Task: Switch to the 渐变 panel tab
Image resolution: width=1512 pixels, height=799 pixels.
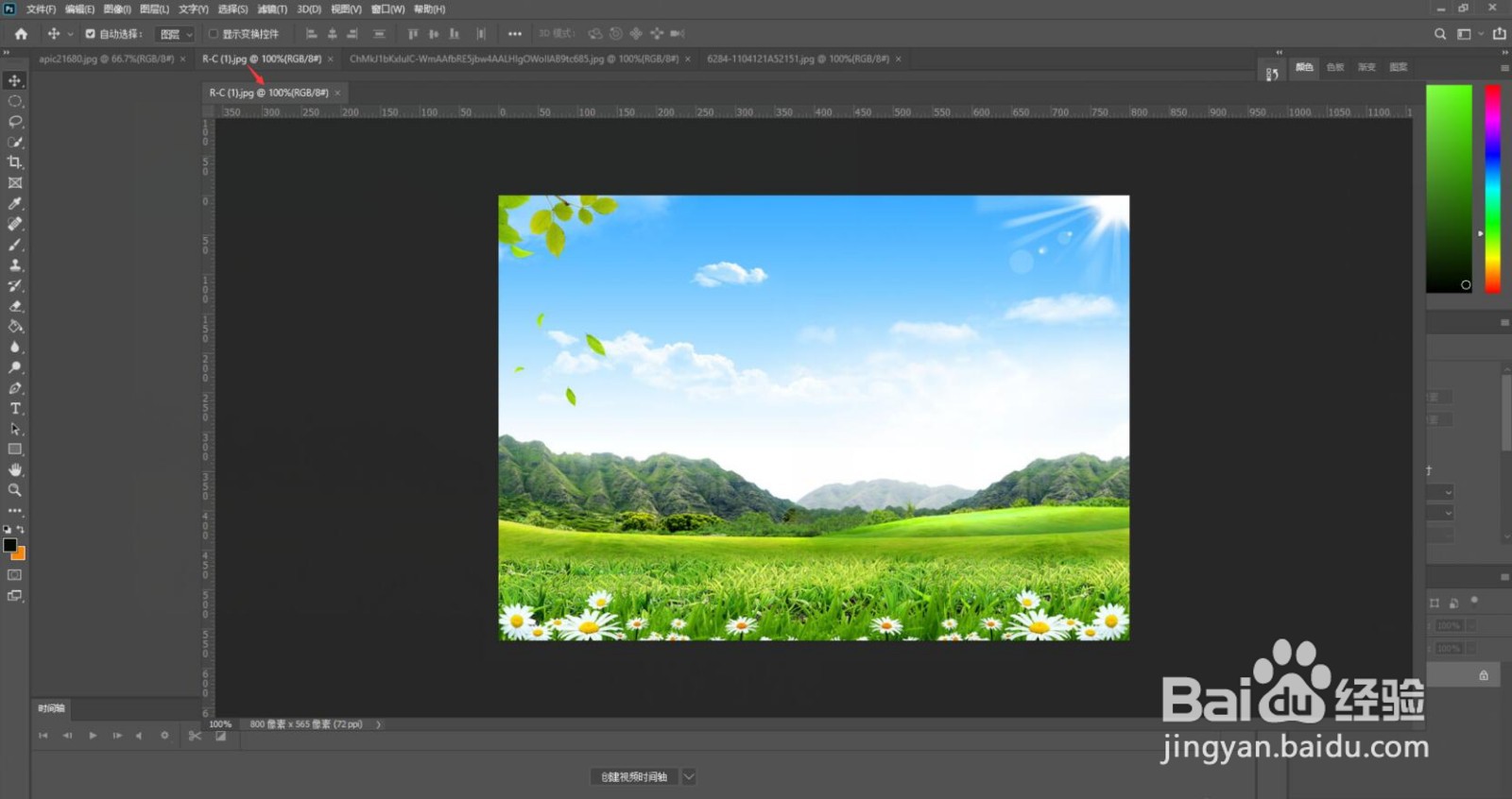Action: click(x=1366, y=67)
